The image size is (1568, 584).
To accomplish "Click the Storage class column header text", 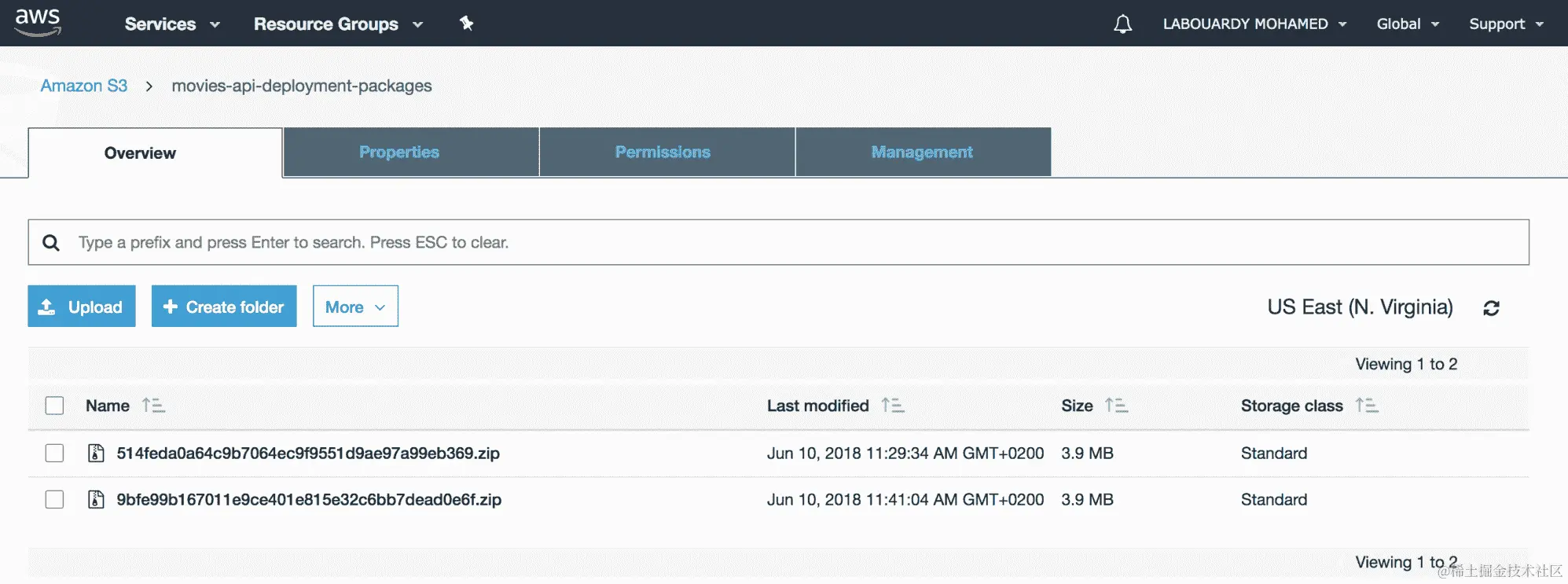I will [1292, 406].
